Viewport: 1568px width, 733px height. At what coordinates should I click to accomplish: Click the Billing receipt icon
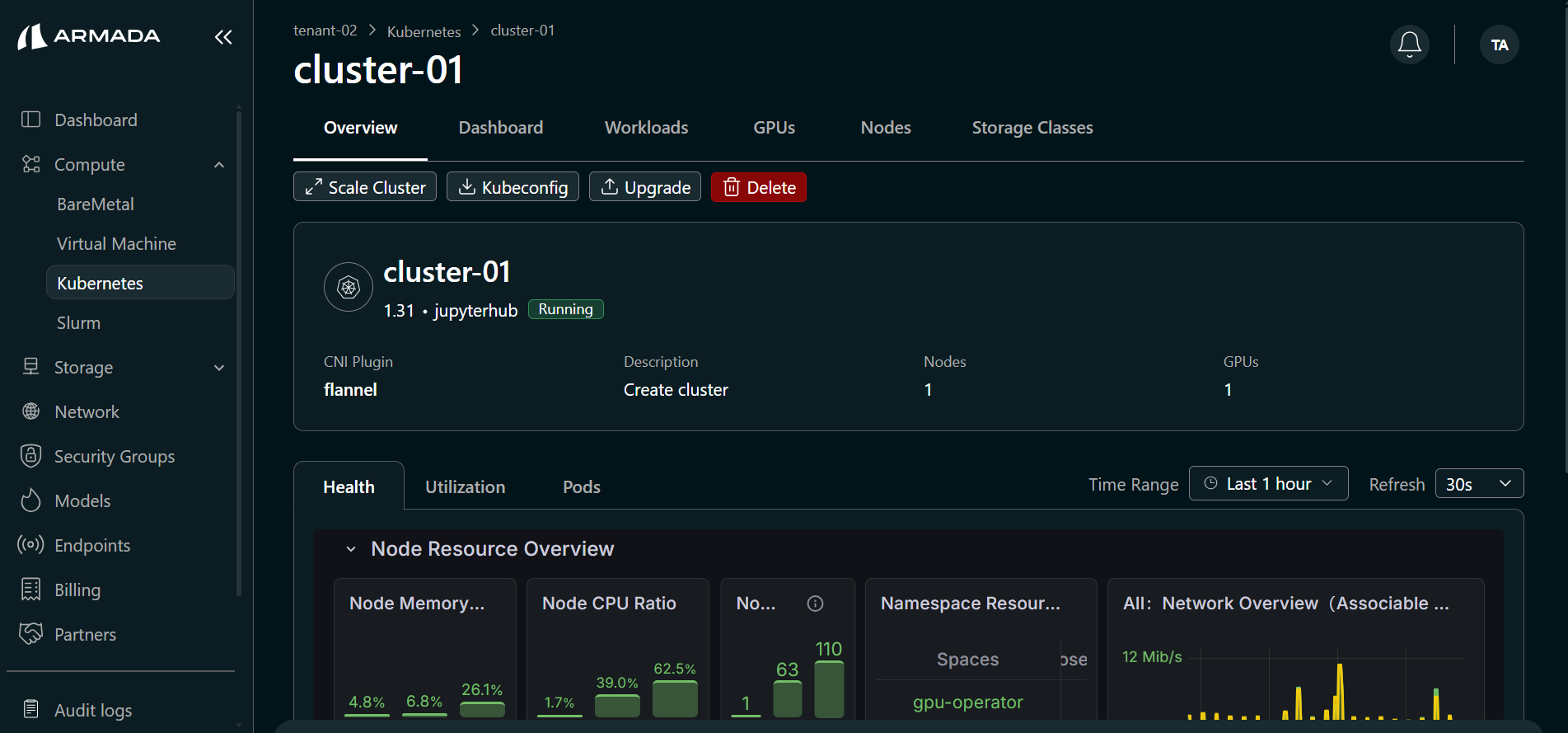pyautogui.click(x=30, y=590)
